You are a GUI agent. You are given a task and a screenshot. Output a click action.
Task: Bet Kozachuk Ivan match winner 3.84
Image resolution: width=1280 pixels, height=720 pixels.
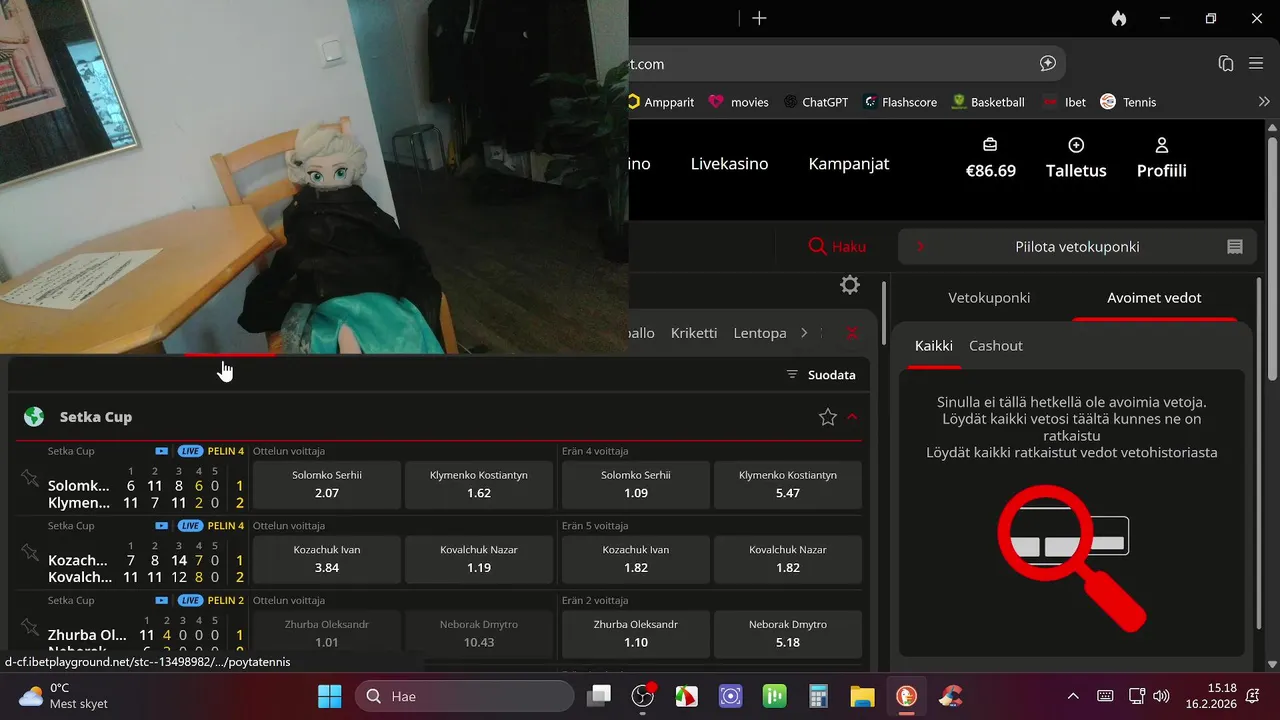[327, 559]
